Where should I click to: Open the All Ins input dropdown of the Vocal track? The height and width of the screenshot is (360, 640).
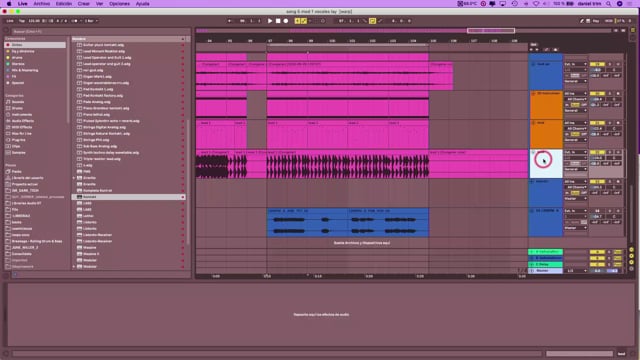(x=576, y=123)
